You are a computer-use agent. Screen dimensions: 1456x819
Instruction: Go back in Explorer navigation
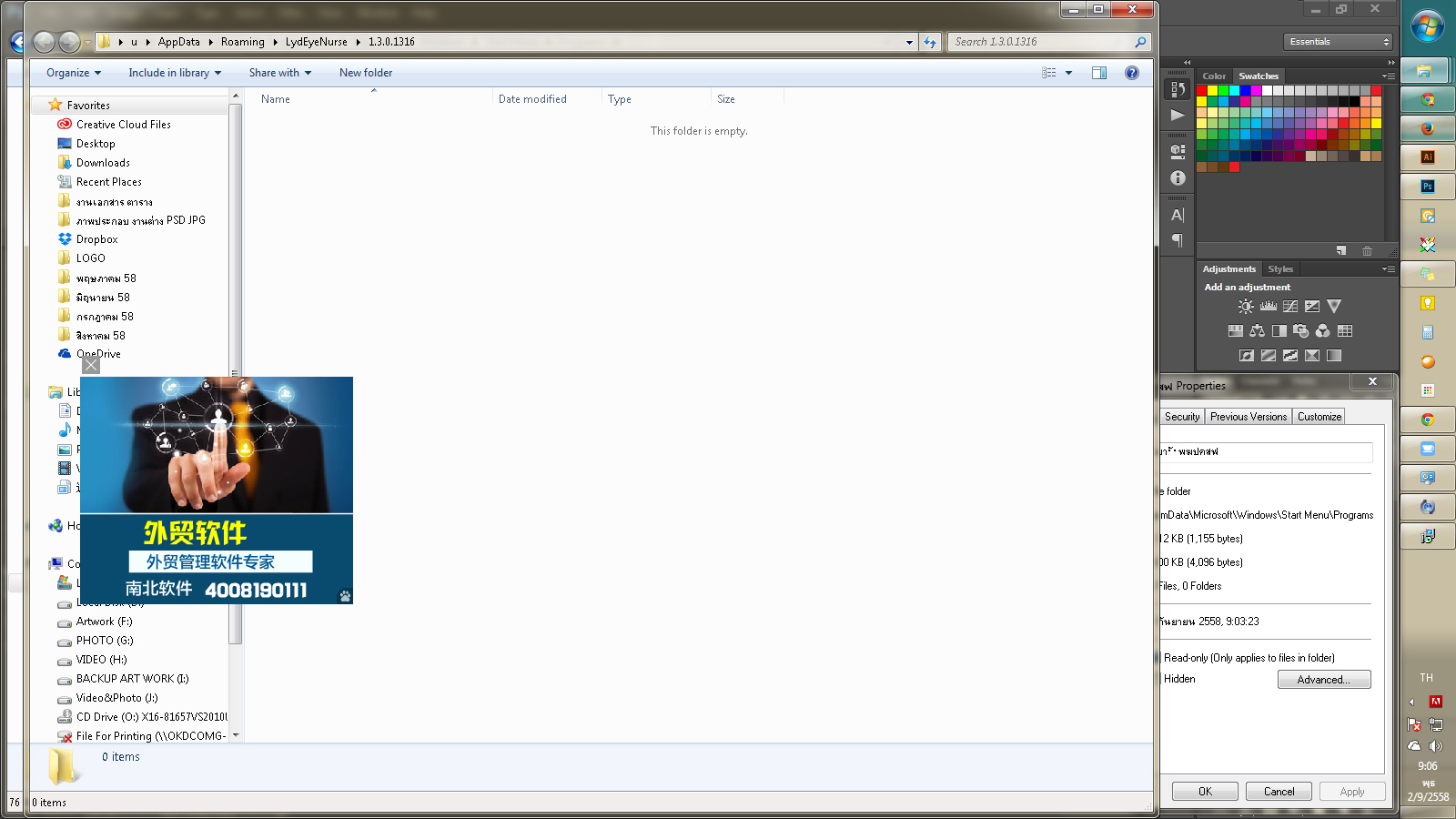pos(43,42)
